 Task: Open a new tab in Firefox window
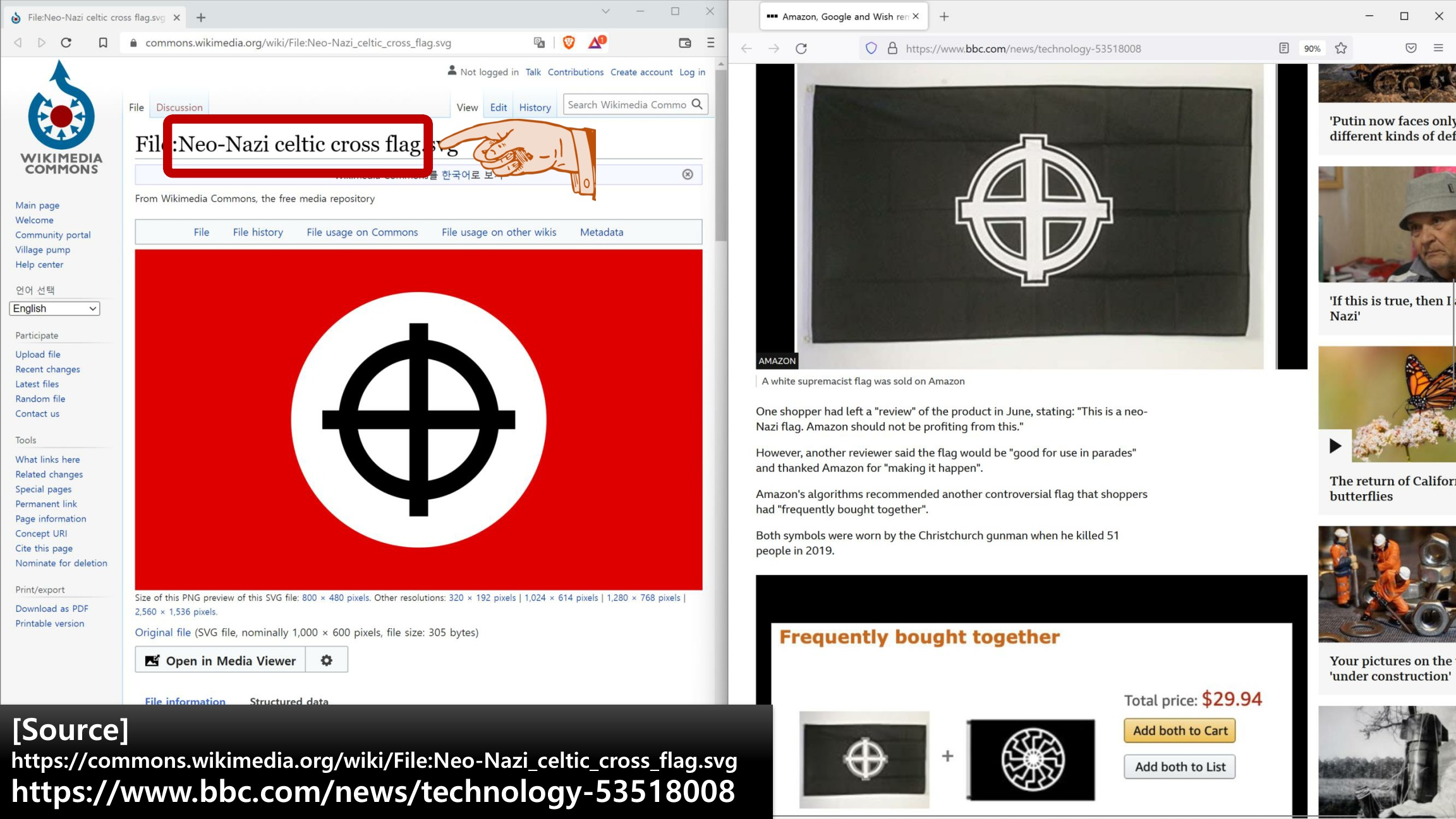click(944, 16)
